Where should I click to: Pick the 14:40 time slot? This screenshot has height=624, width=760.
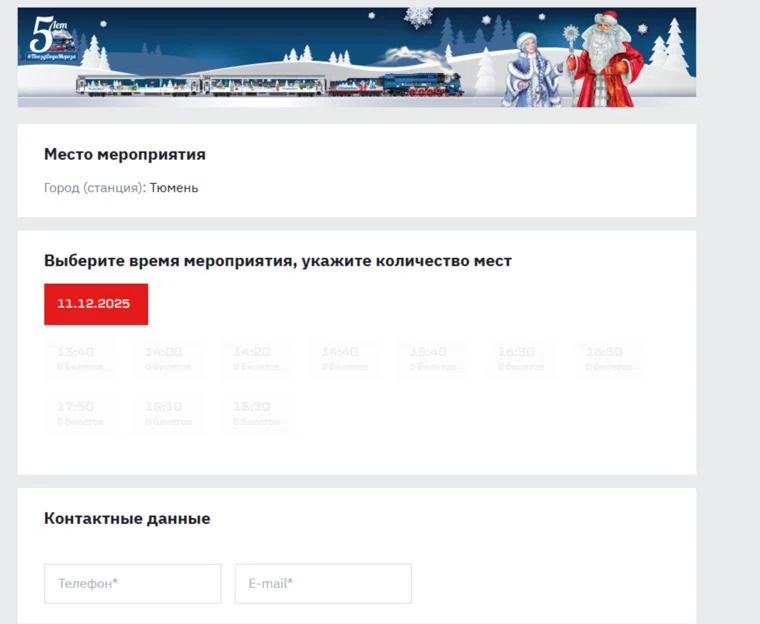pos(345,359)
